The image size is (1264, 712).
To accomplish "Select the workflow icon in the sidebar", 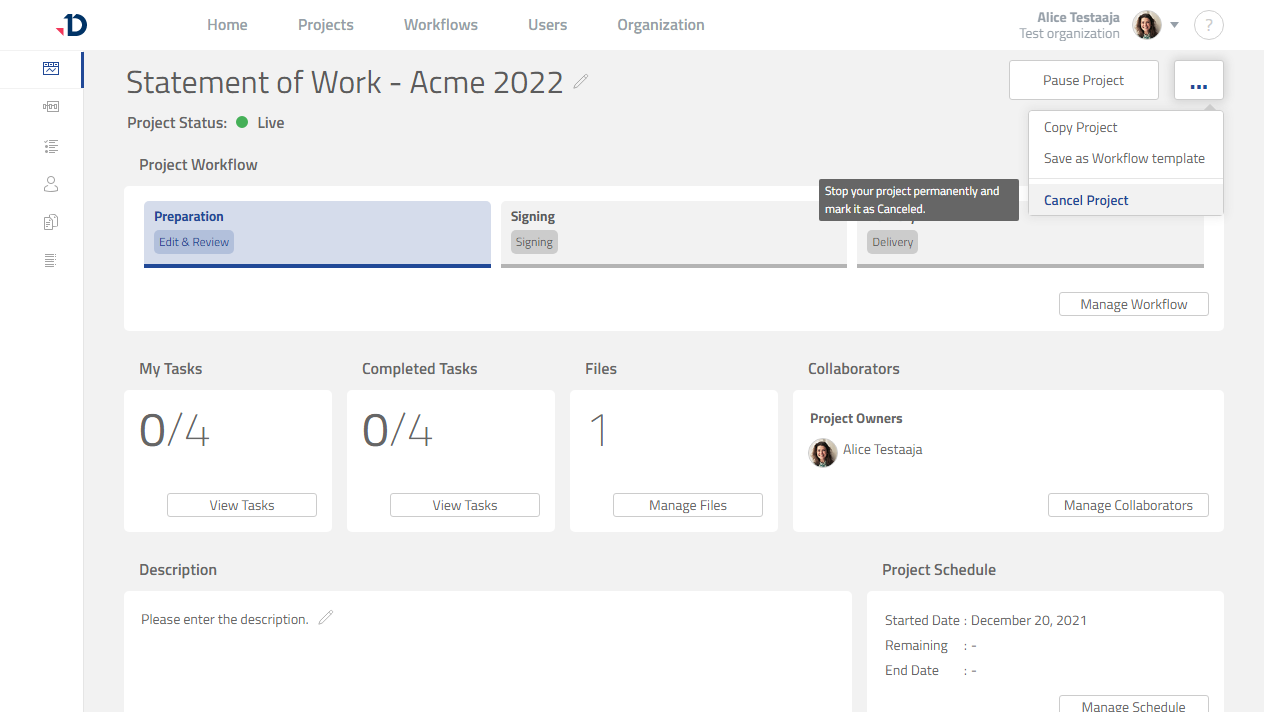I will [x=51, y=106].
